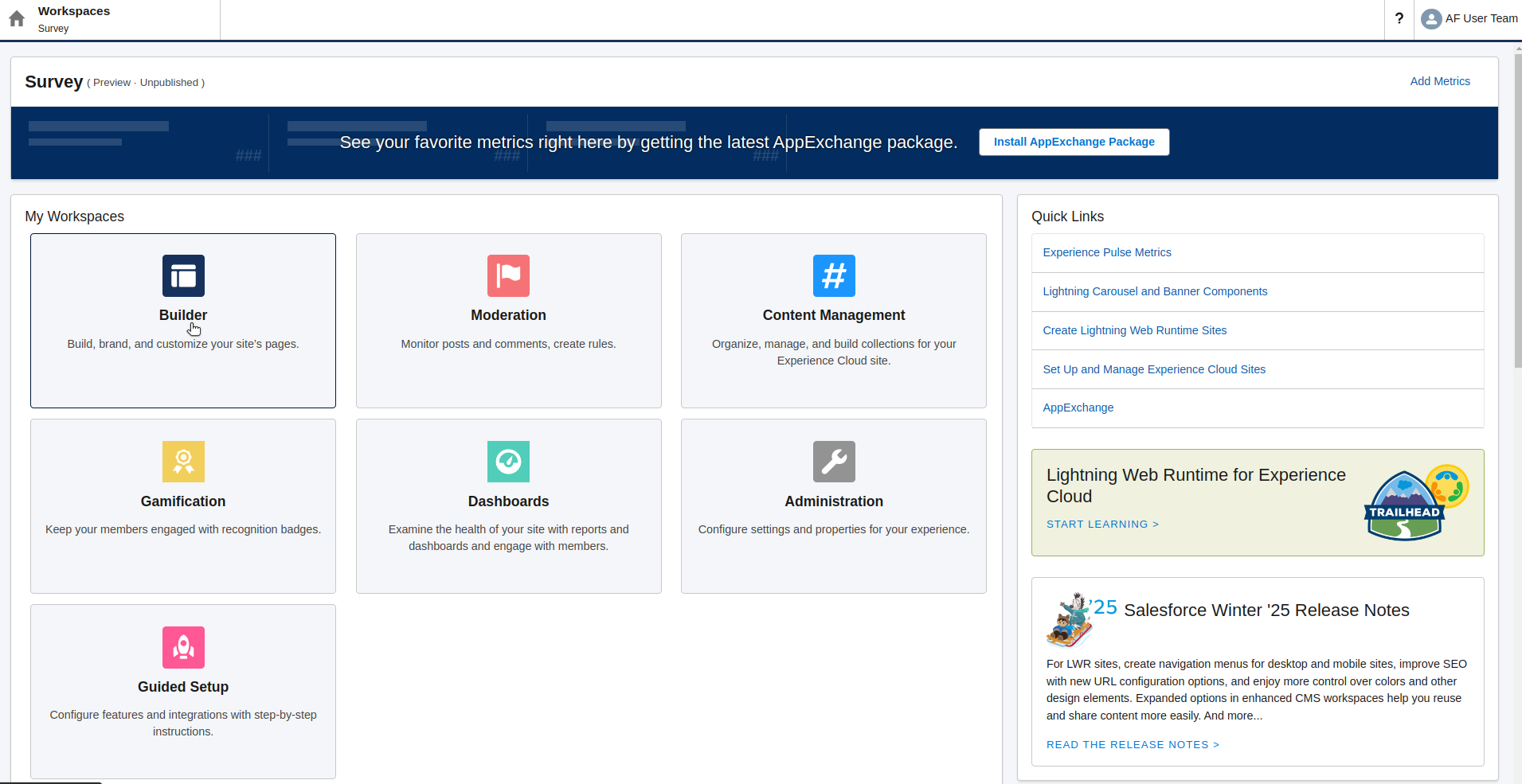The width and height of the screenshot is (1522, 784).
Task: Click Set Up and Manage Experience Cloud Sites
Action: point(1153,369)
